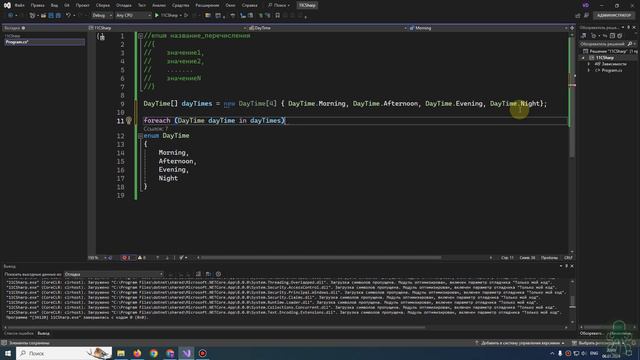Open the VD account avatar in title bar

click(586, 5)
